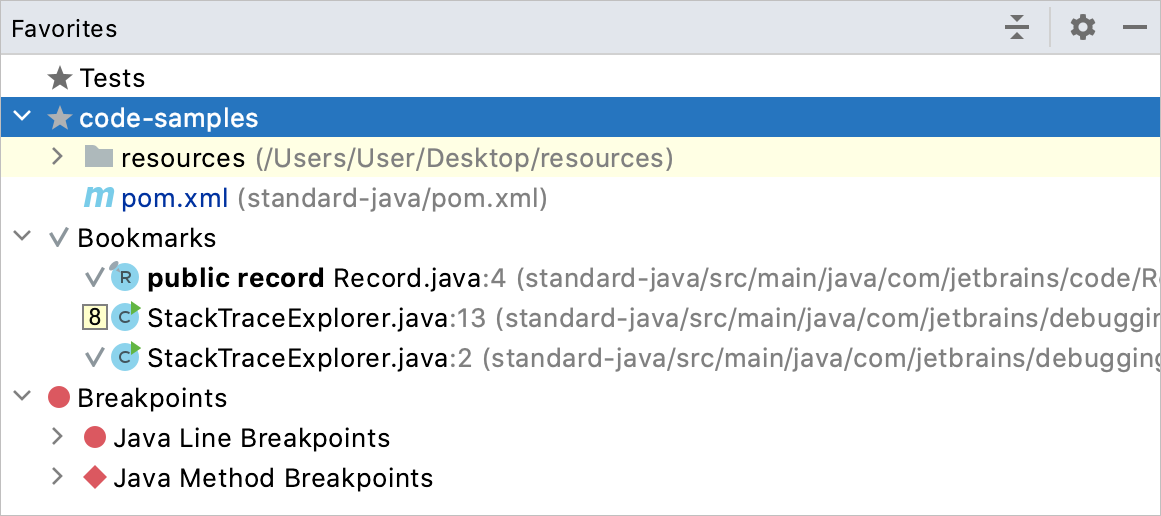This screenshot has height=516, width=1161.
Task: Click the Collapse All icon in header
Action: click(1017, 29)
